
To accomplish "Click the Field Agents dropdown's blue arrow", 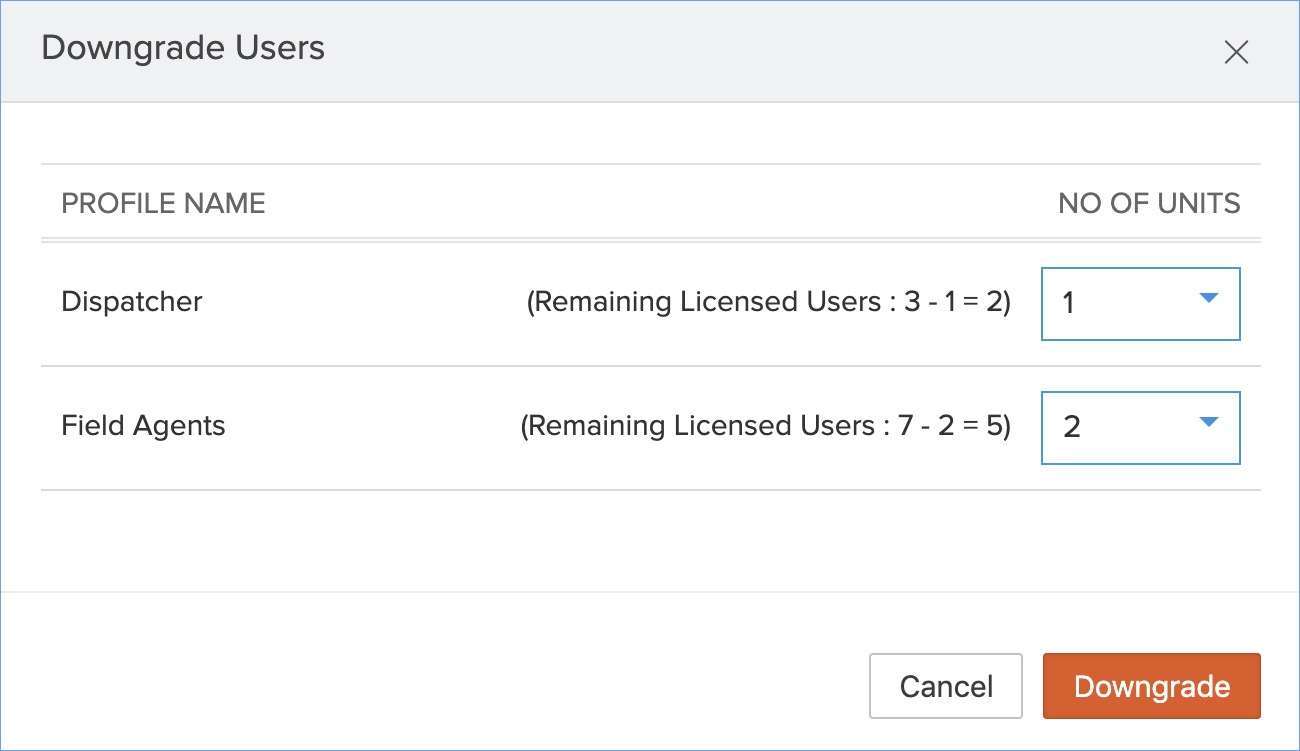I will click(1208, 422).
